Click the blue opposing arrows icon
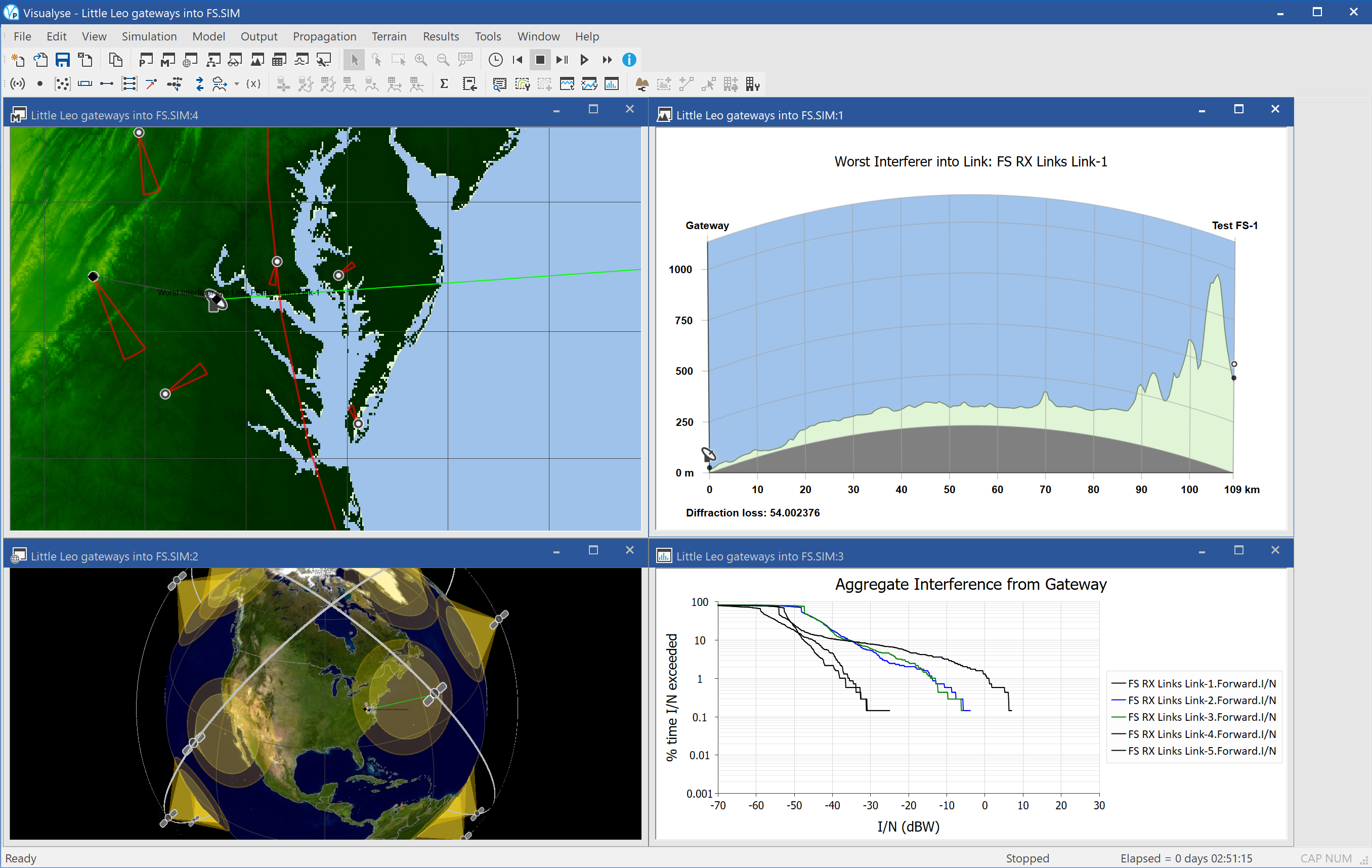Viewport: 1372px width, 868px height. [x=199, y=84]
